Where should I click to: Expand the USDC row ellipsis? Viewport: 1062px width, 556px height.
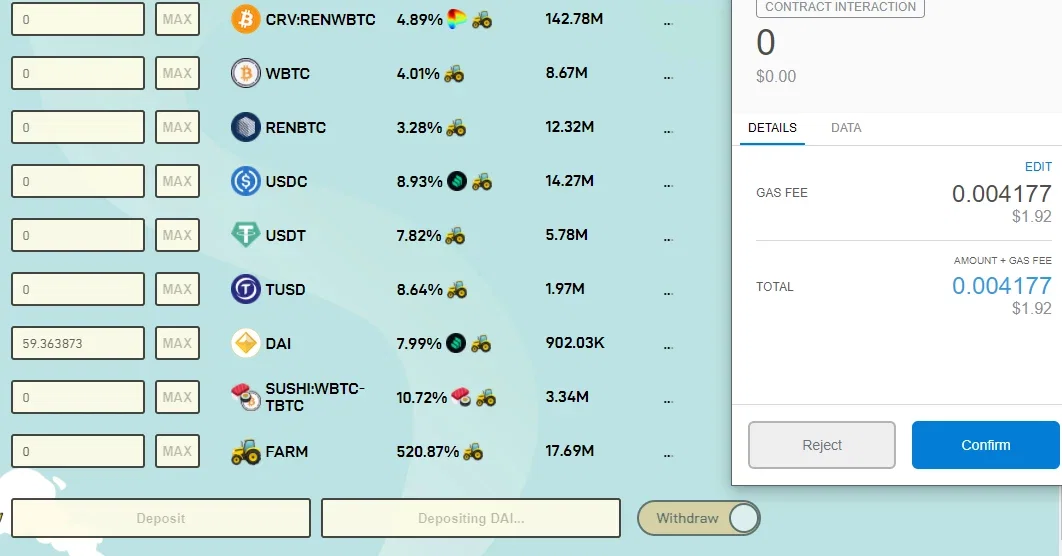(668, 186)
